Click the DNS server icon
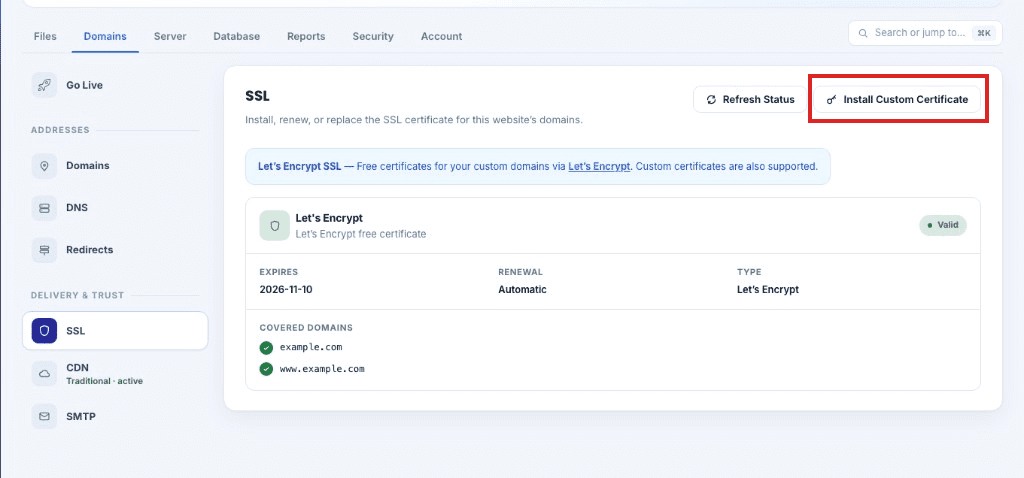1024x478 pixels. click(x=44, y=208)
